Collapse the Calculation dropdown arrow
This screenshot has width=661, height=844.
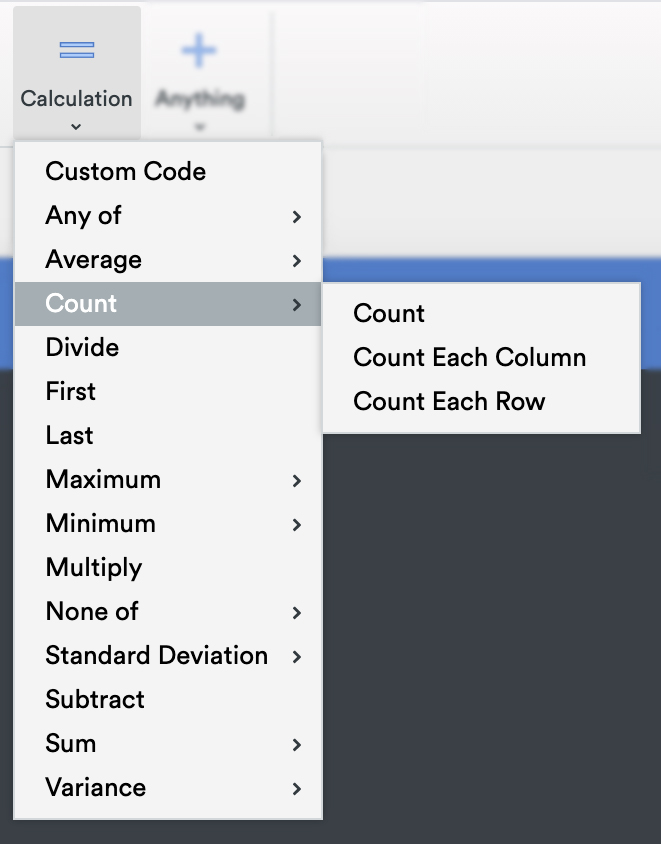pos(76,127)
